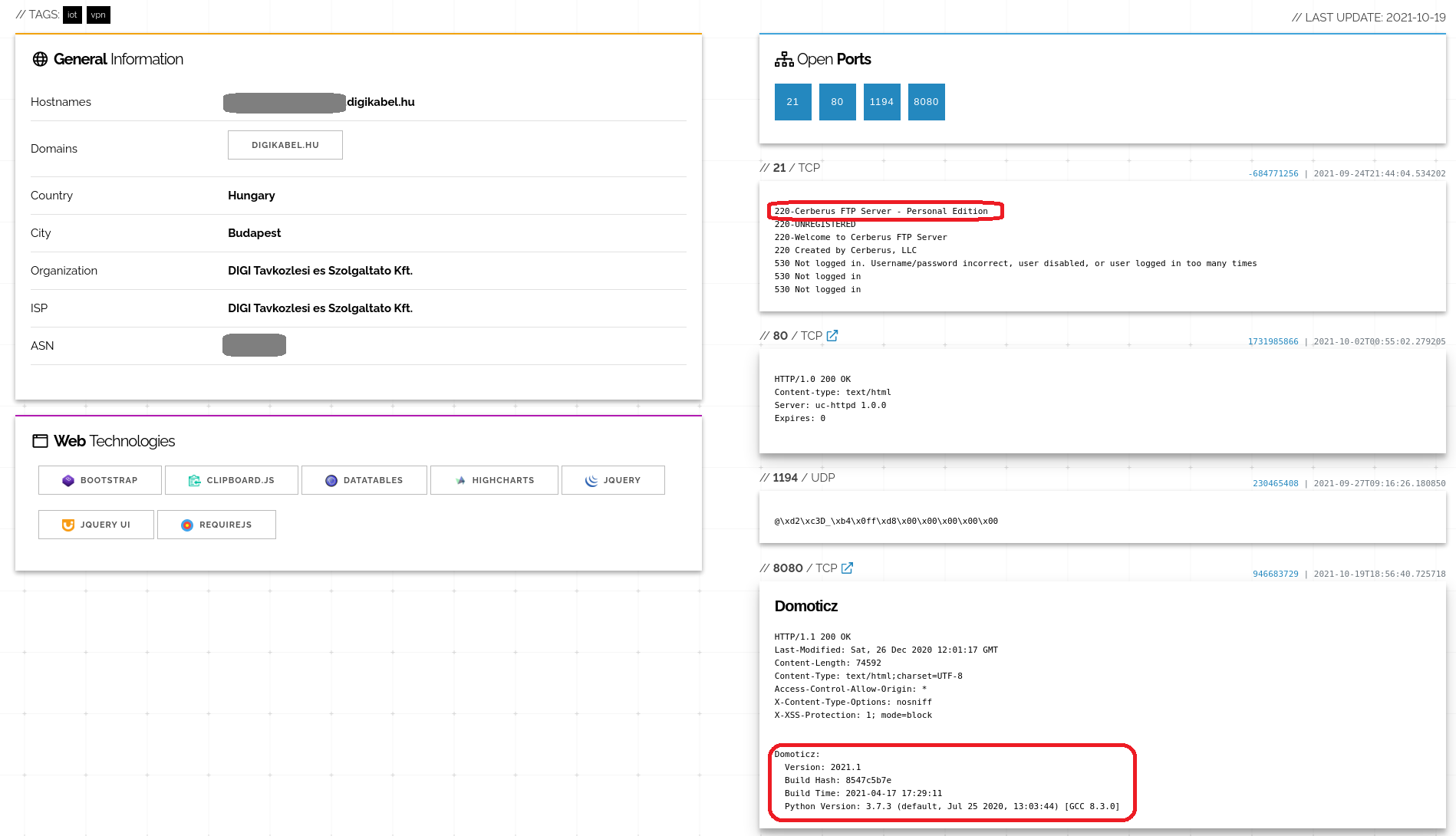Click the 'Python Version: 3.7.3' line
The image size is (1456, 836).
point(952,806)
